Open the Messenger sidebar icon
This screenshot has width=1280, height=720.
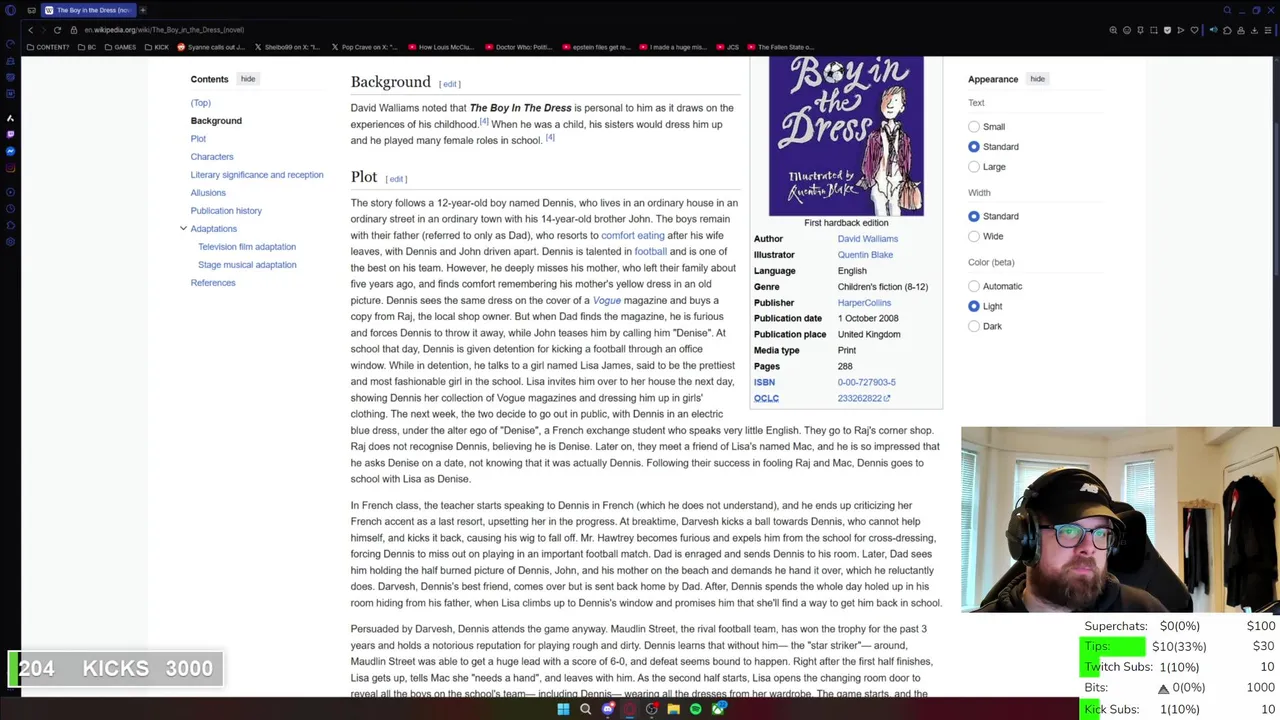pos(11,151)
